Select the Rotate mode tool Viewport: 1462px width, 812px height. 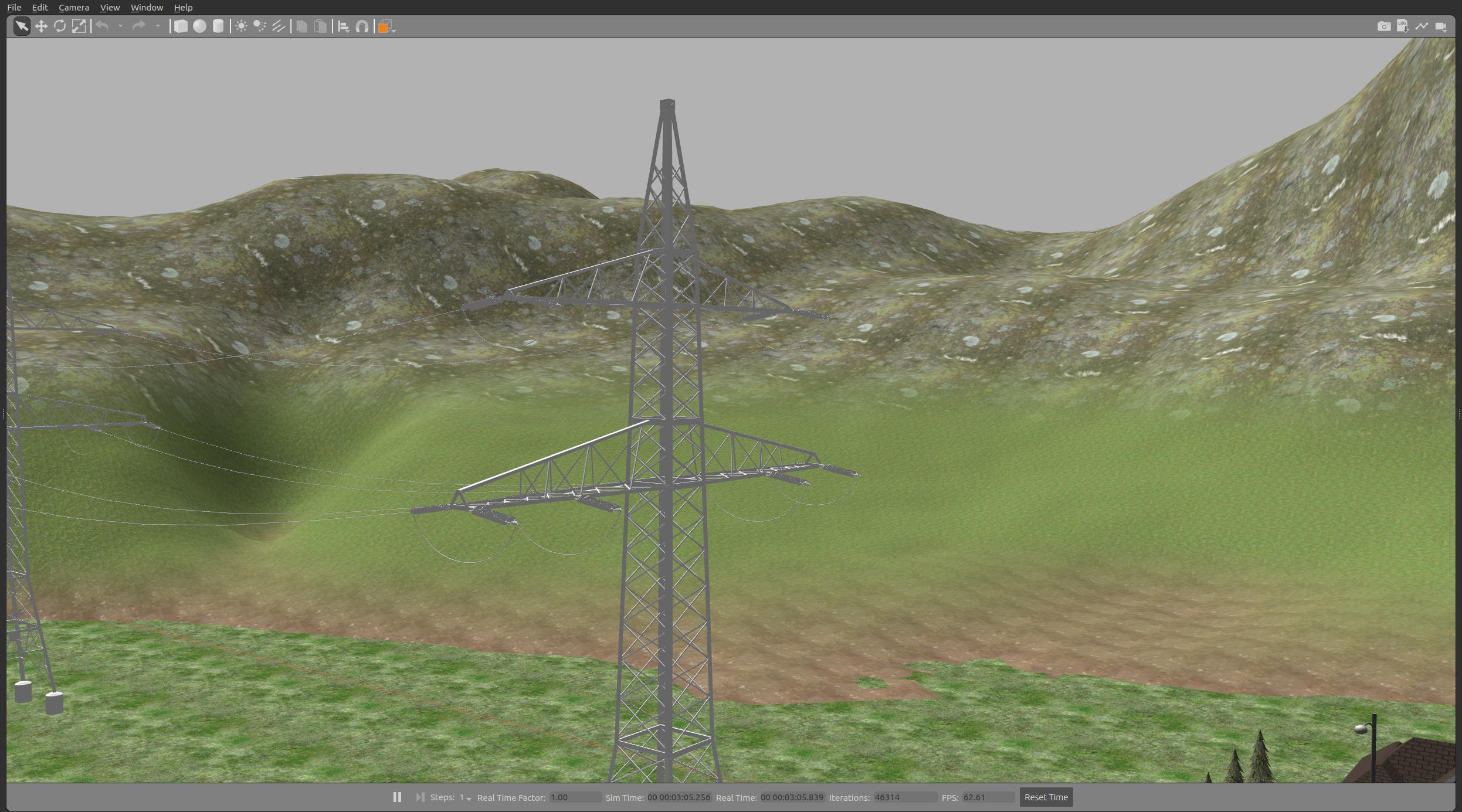coord(60,26)
